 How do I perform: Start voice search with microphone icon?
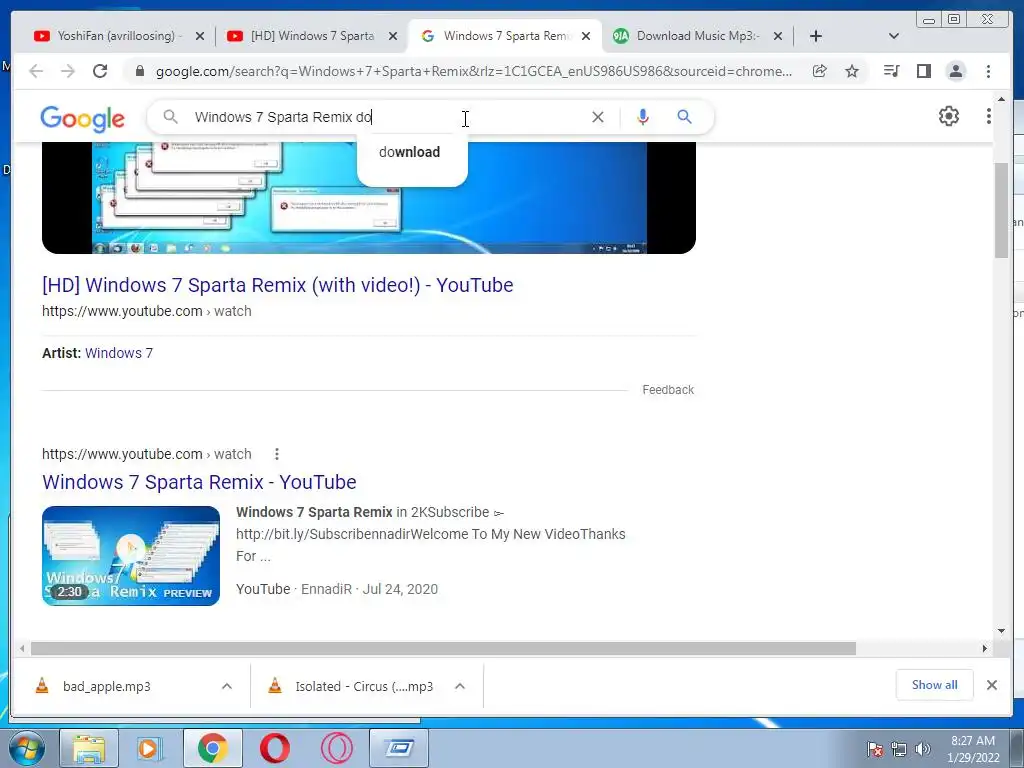coord(643,117)
